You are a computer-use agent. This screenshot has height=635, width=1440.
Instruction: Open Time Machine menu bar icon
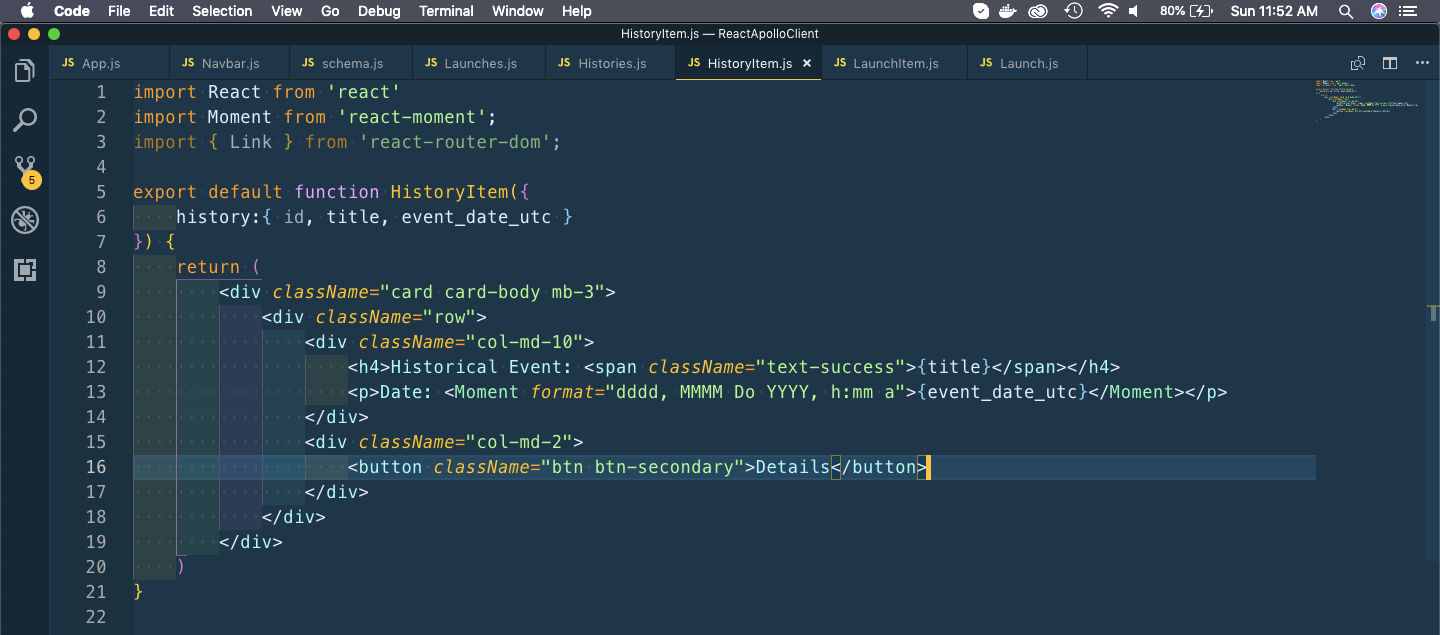(x=1074, y=11)
